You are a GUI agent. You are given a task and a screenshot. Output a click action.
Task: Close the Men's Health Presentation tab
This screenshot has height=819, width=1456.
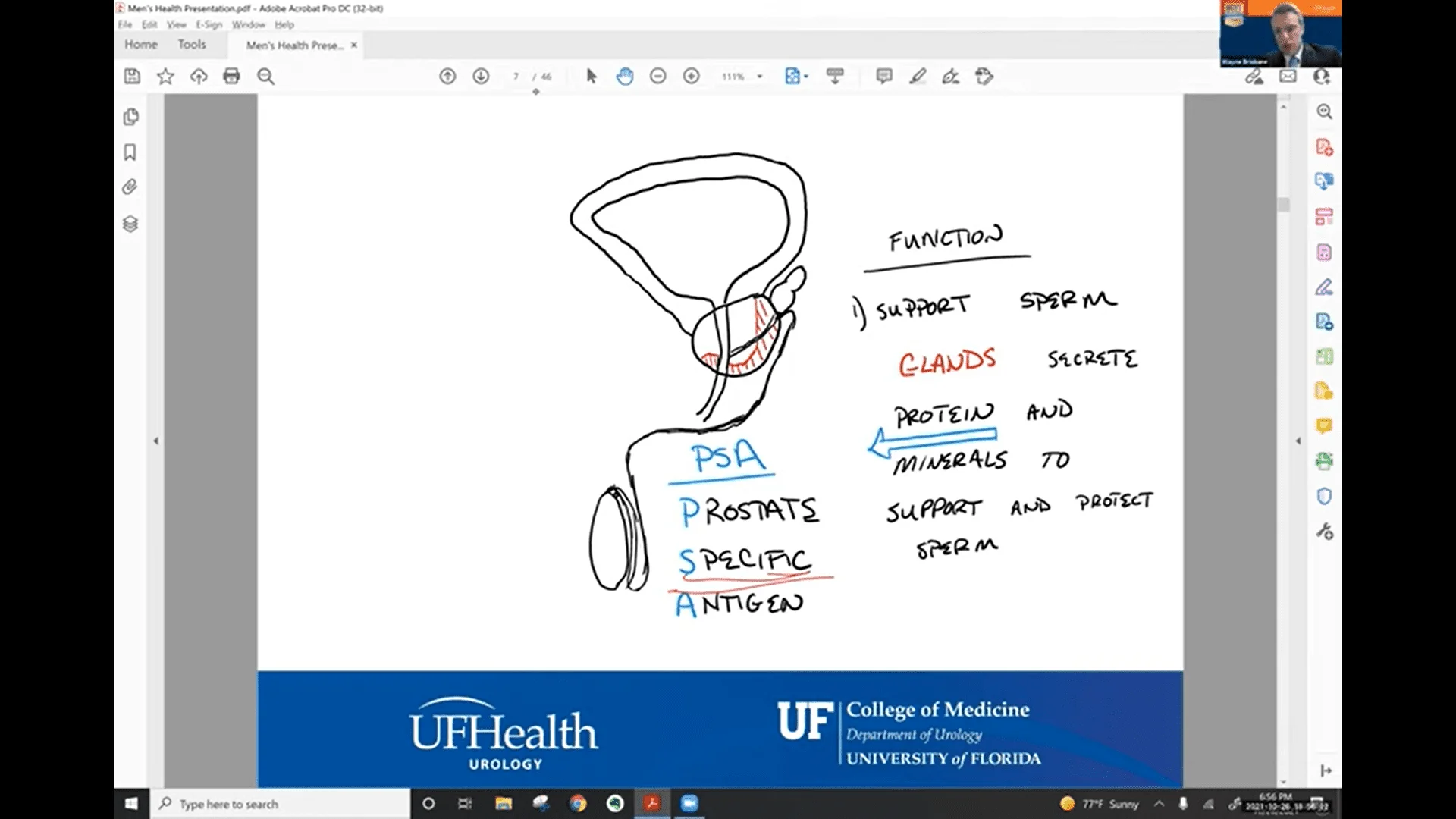tap(353, 45)
